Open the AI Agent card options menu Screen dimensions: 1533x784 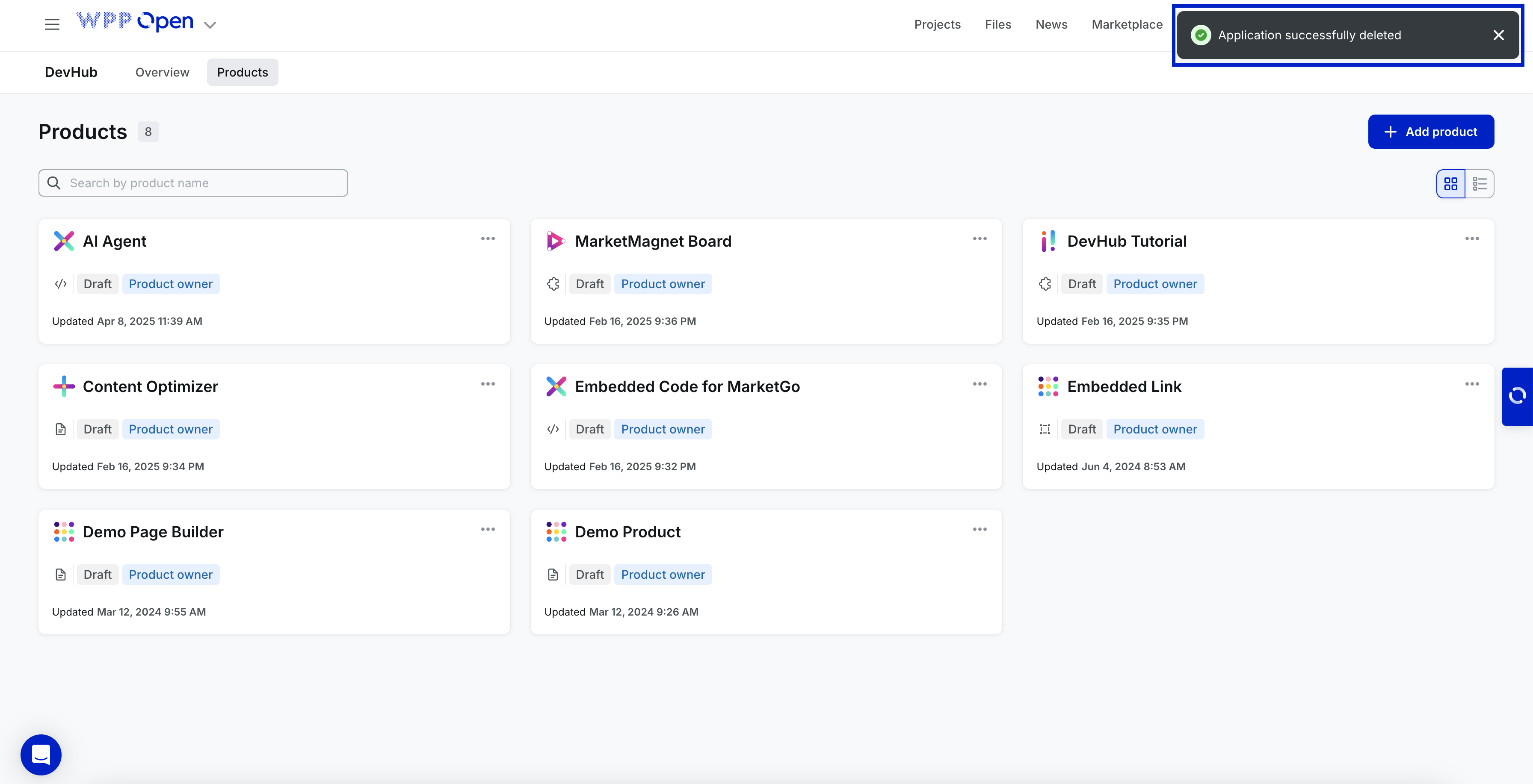487,239
